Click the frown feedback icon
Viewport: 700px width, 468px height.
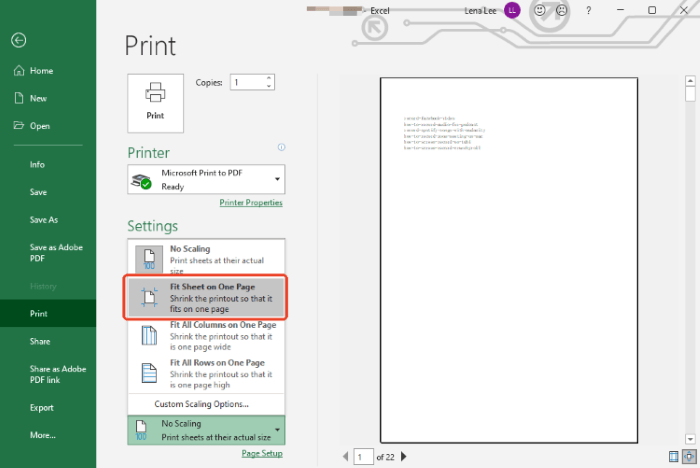(562, 10)
